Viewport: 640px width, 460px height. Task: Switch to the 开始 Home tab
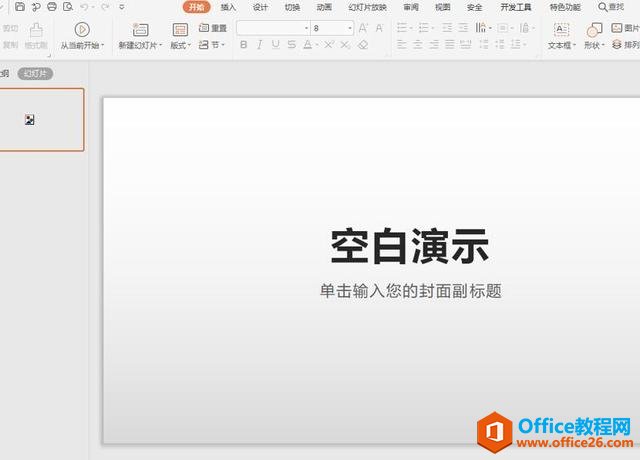tap(196, 7)
